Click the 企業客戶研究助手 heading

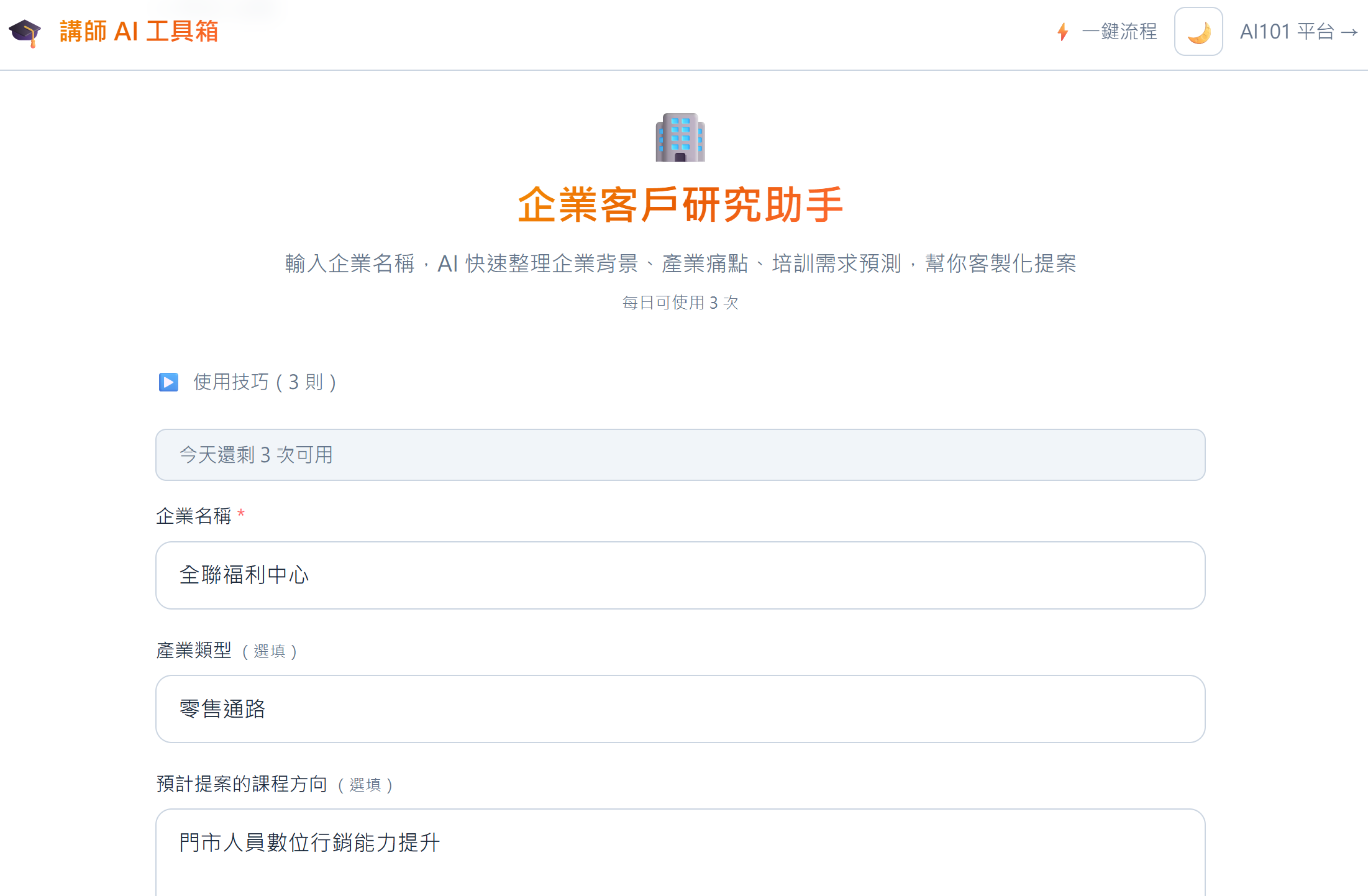(680, 204)
